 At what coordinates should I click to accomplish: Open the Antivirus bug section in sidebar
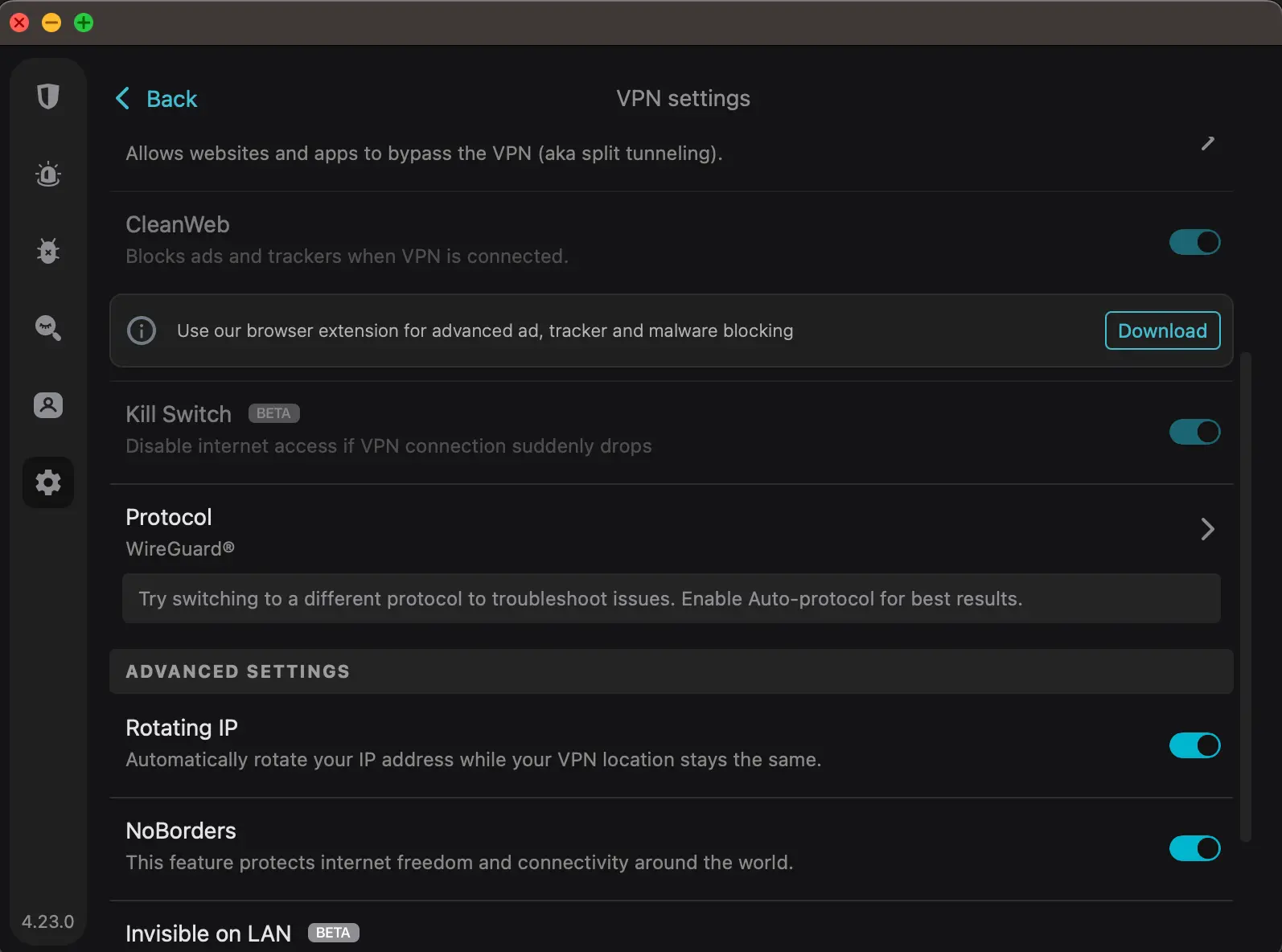tap(48, 251)
